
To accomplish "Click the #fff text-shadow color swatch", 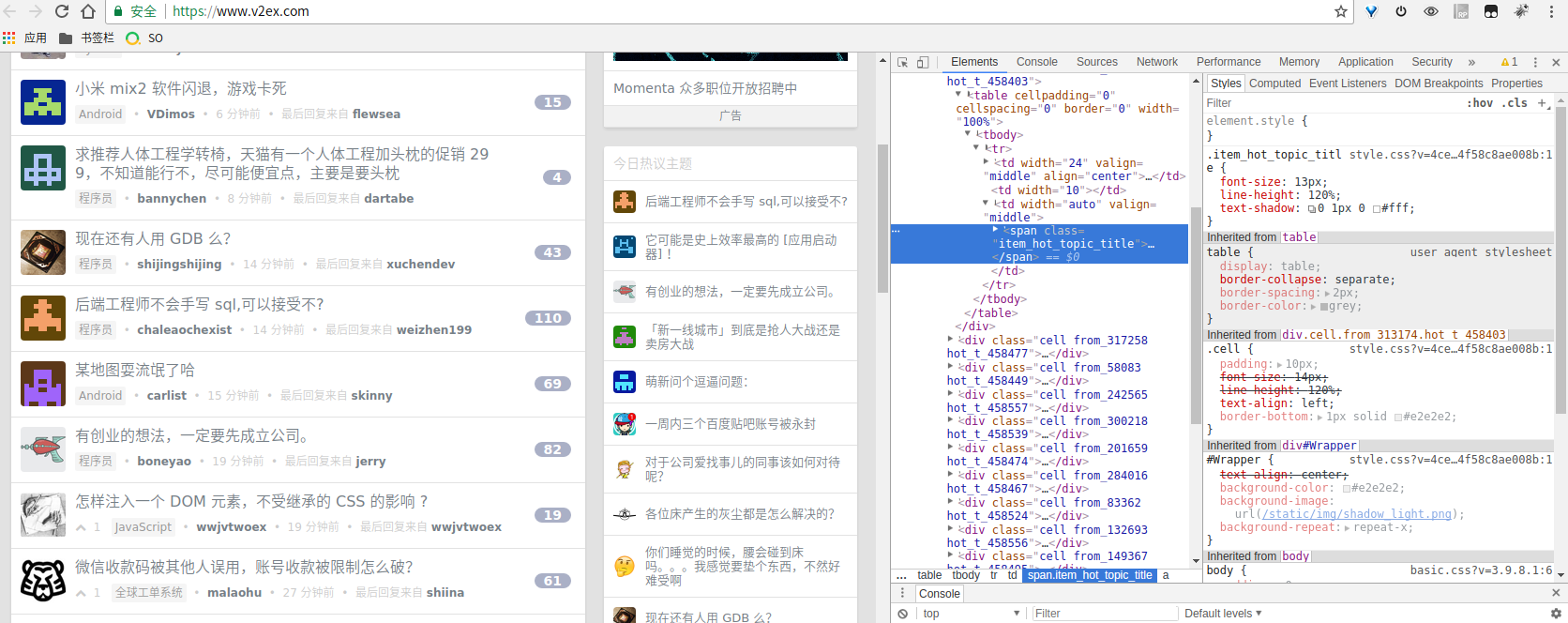I will (x=1377, y=209).
